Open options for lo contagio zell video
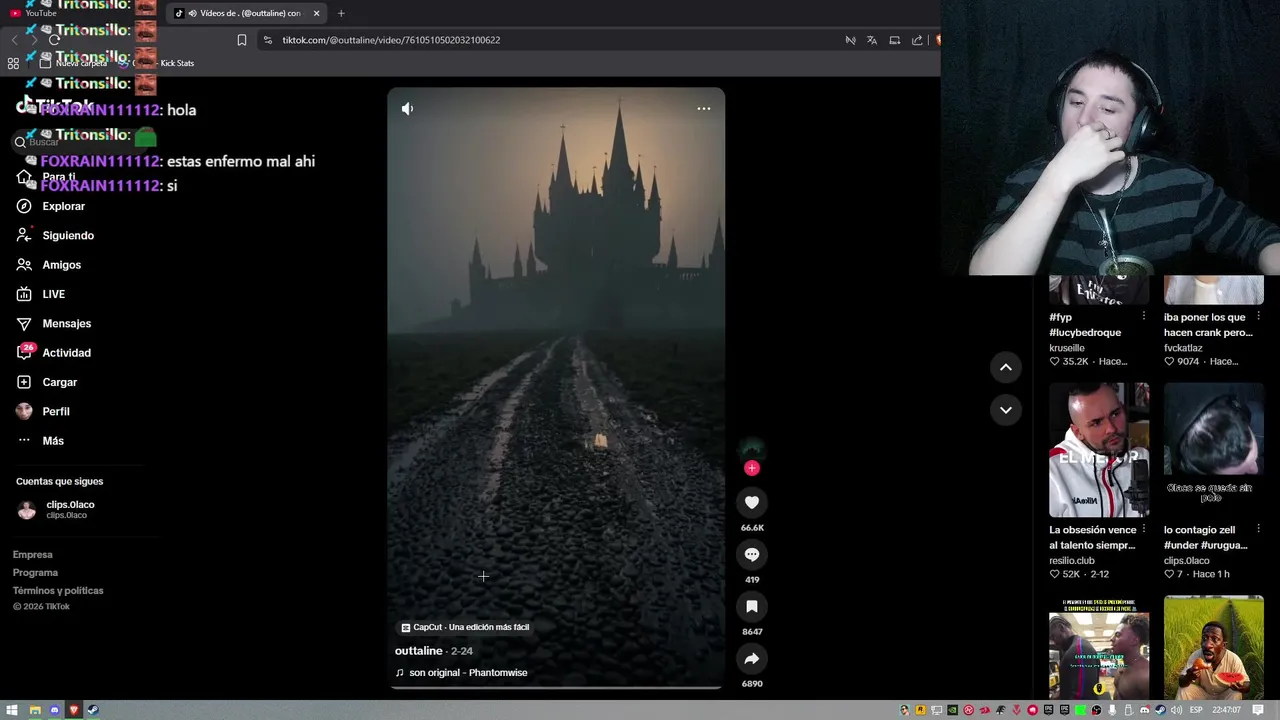 (x=1259, y=529)
